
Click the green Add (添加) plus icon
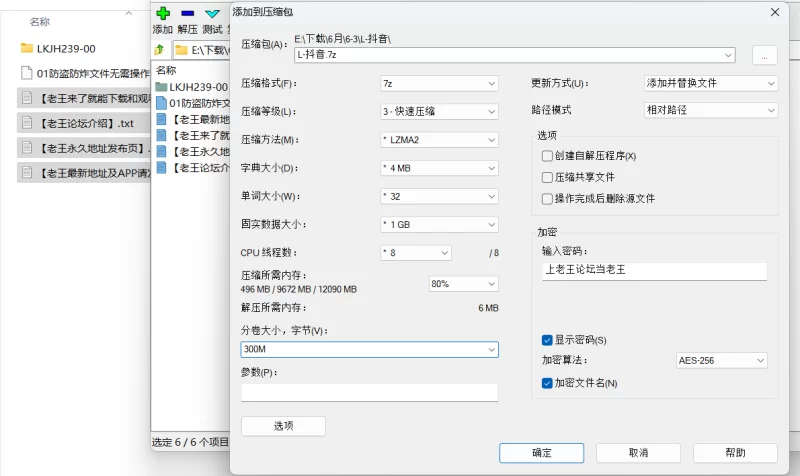point(163,13)
